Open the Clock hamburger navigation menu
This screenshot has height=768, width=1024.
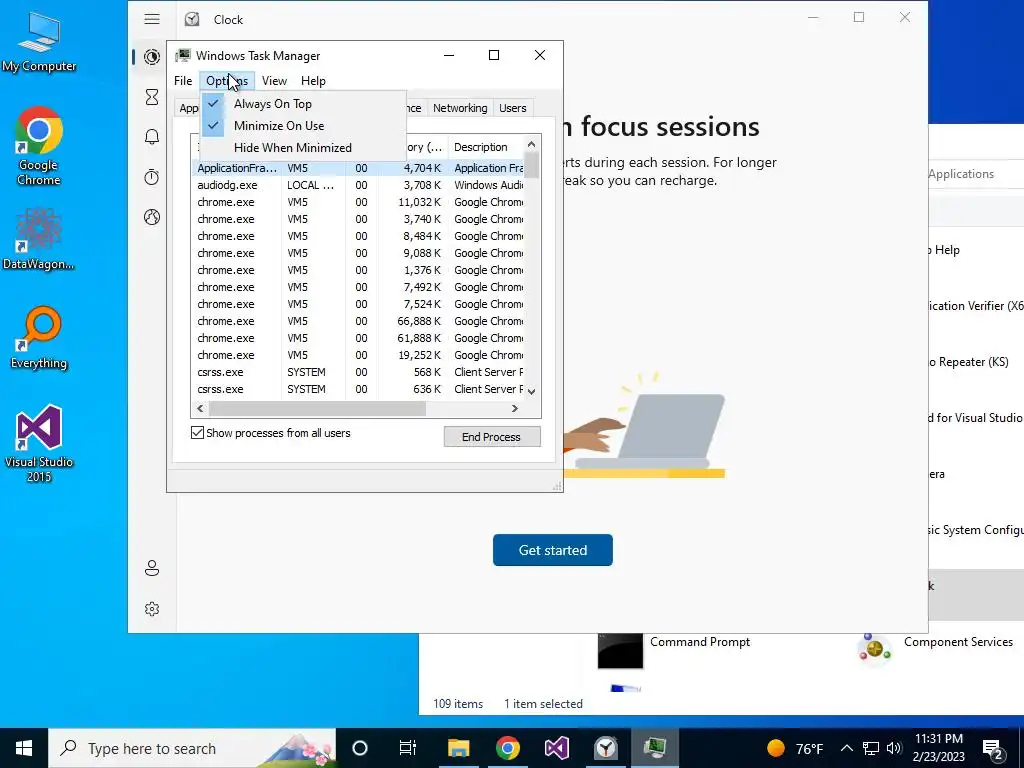(152, 19)
